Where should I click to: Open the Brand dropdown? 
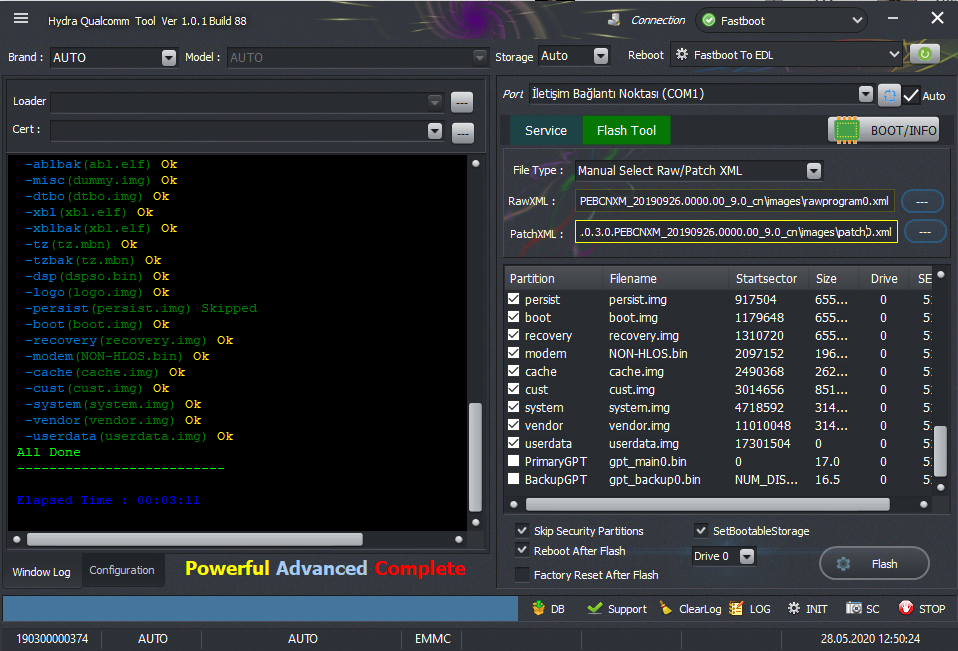(169, 57)
